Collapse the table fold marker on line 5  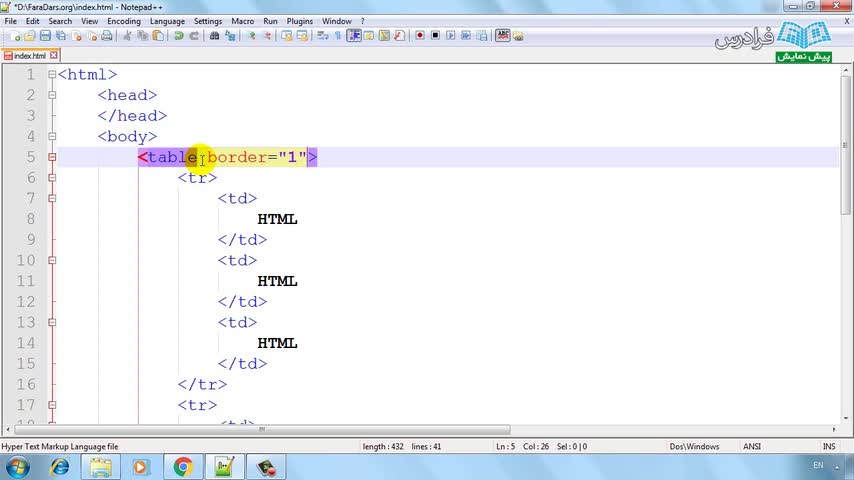pos(52,157)
